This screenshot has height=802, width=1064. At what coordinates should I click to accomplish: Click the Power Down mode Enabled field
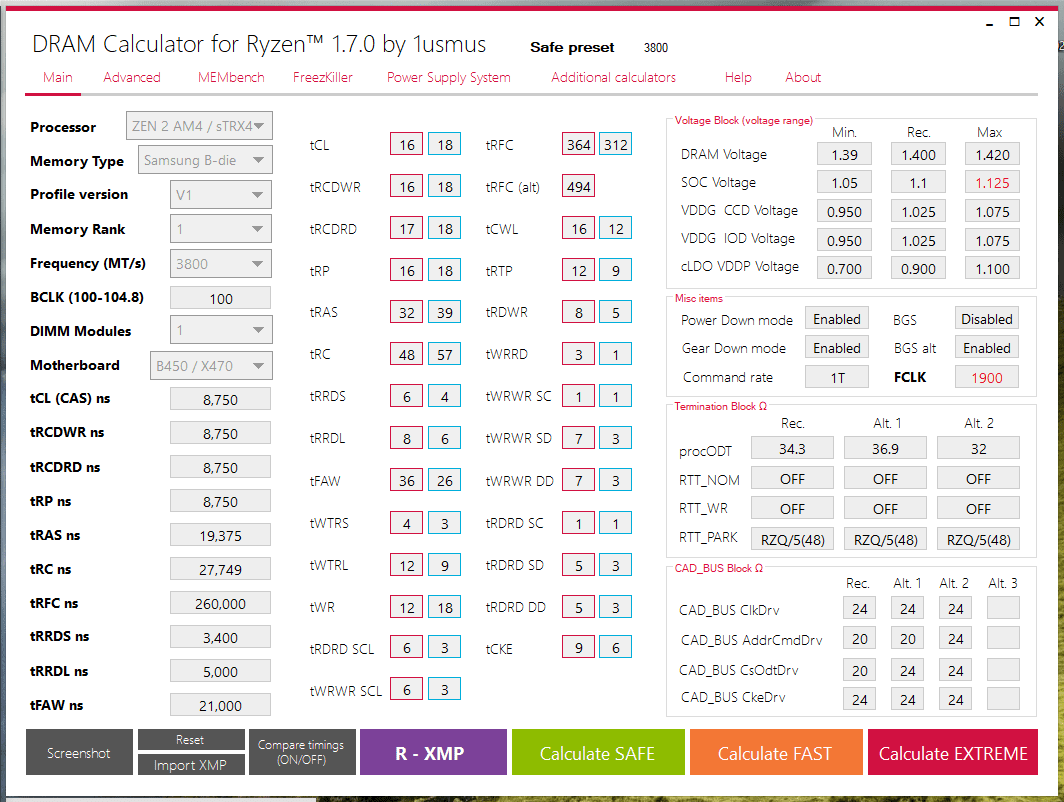837,319
